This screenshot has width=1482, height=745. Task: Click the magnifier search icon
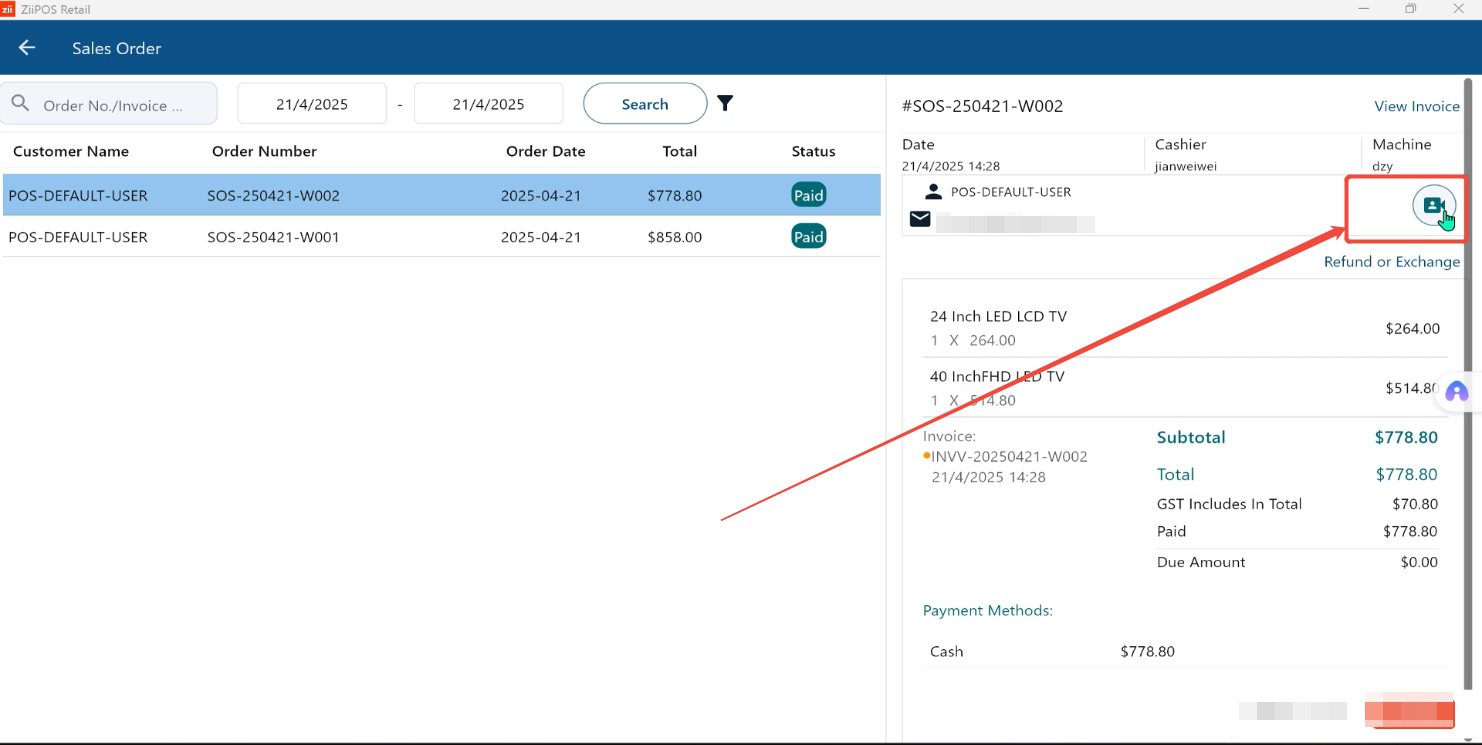[19, 103]
